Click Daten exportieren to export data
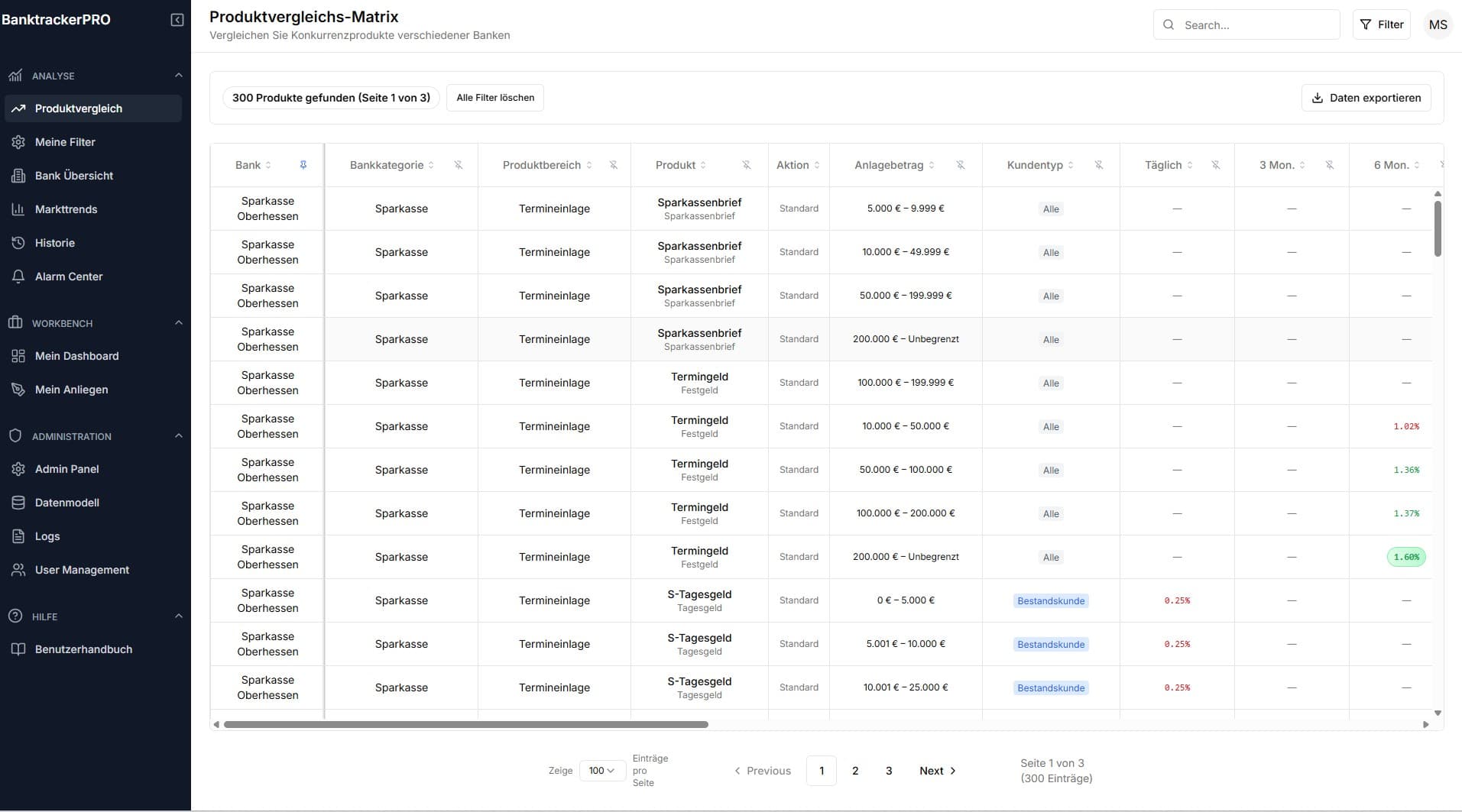Screen dimensions: 1462x812 click(x=1365, y=97)
